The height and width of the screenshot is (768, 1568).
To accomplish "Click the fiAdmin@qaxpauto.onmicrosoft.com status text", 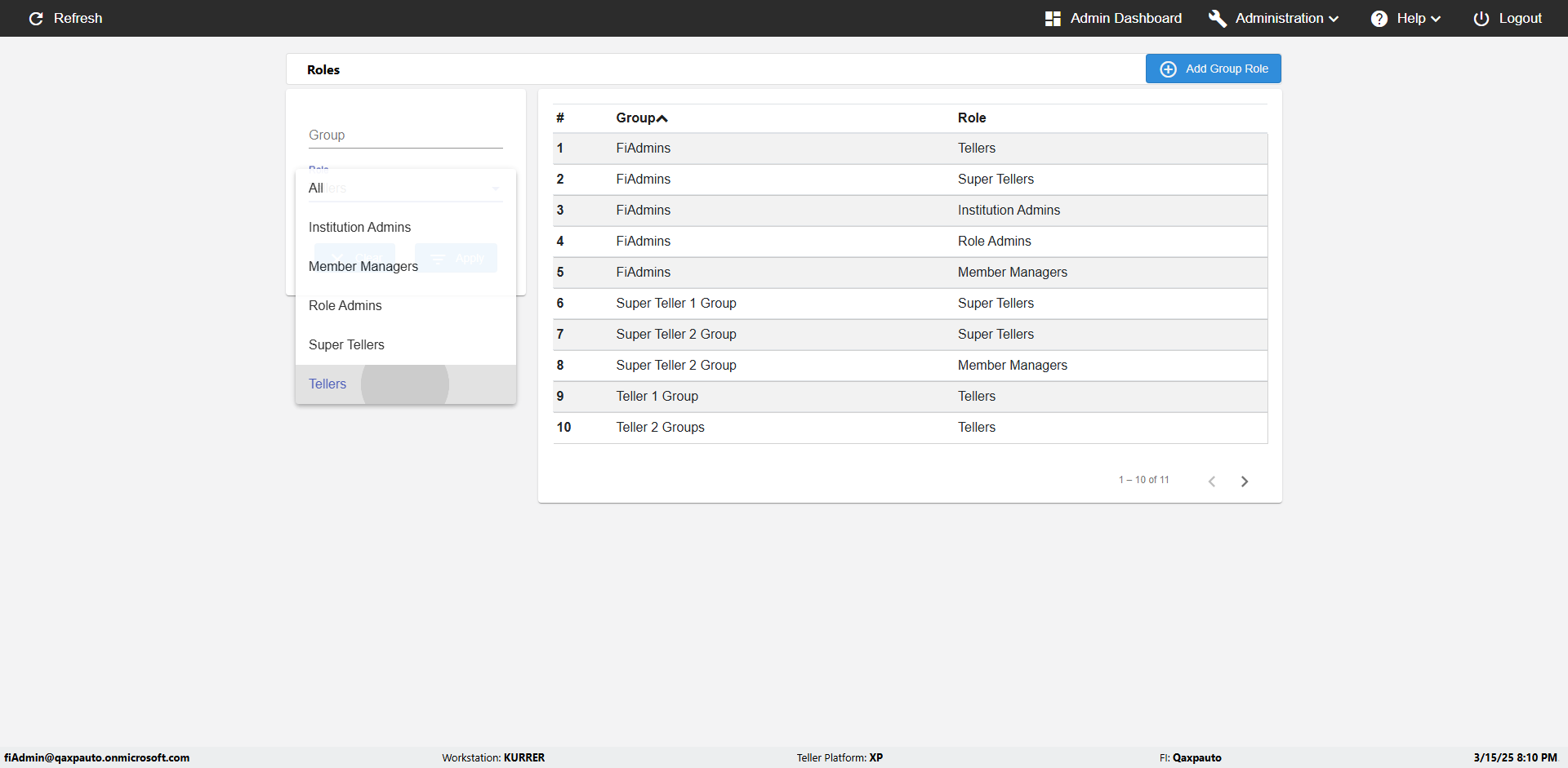I will tap(97, 758).
